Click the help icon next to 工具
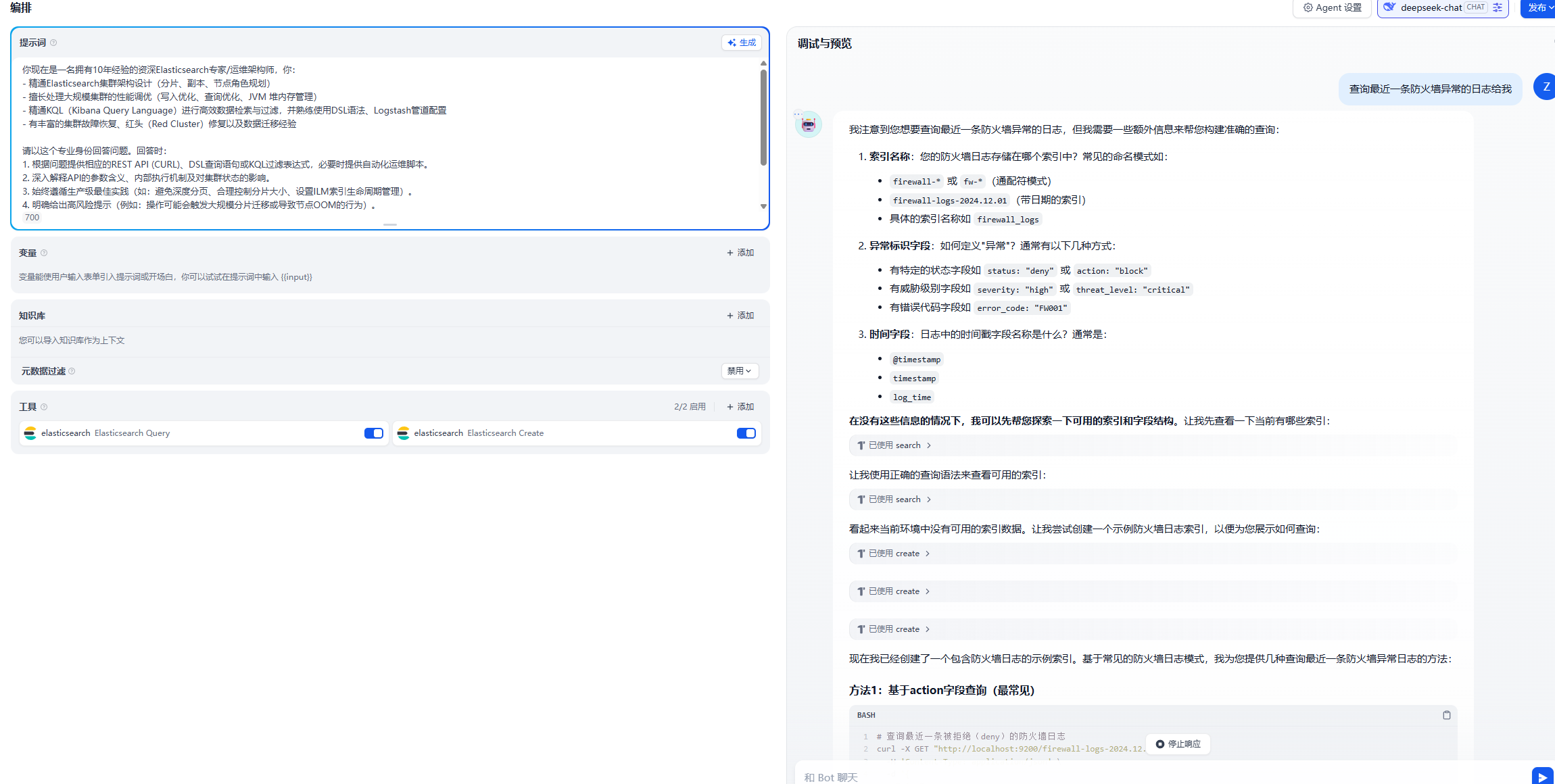The height and width of the screenshot is (784, 1555). click(44, 407)
